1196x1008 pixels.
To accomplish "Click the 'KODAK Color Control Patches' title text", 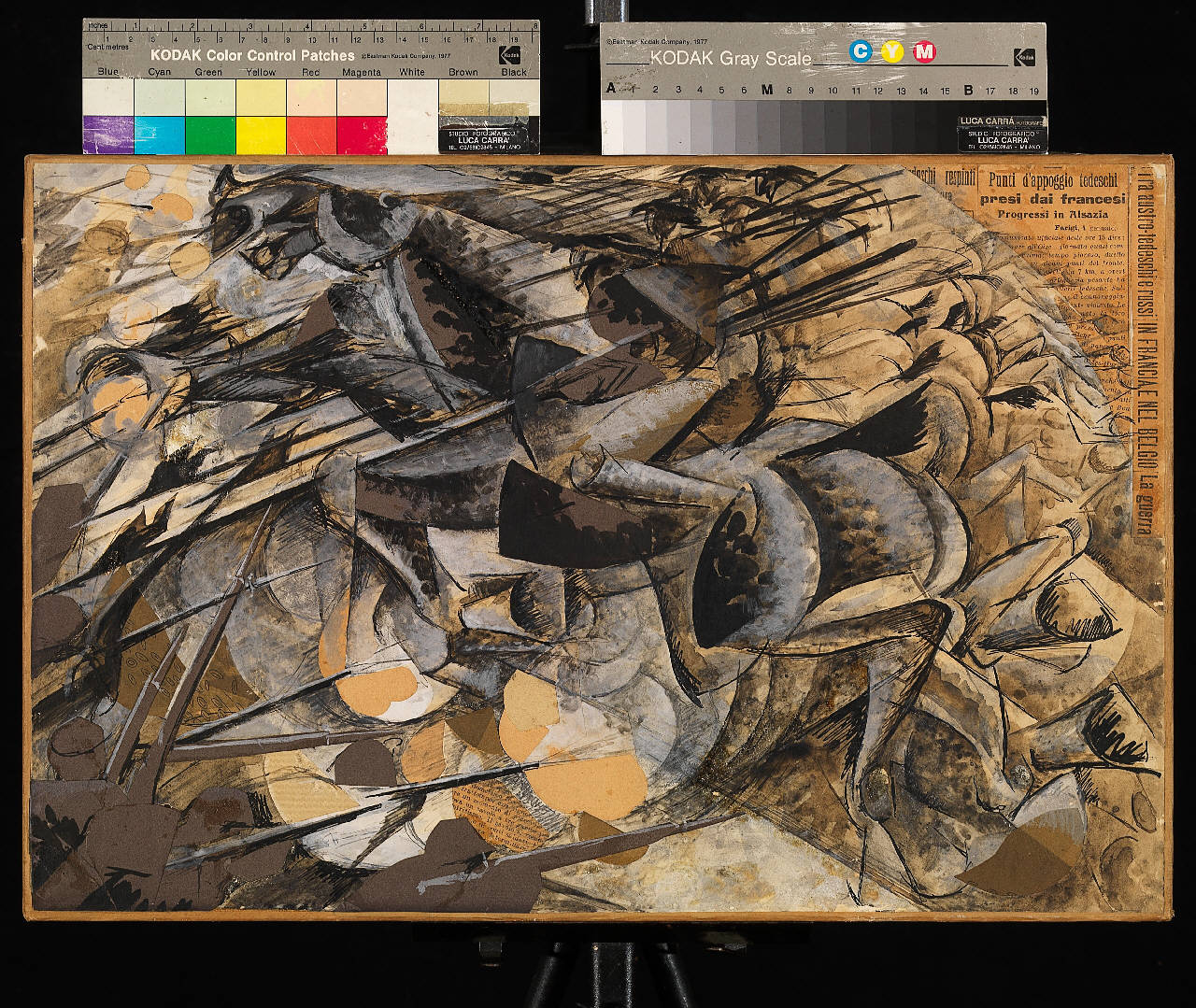I will click(x=252, y=55).
